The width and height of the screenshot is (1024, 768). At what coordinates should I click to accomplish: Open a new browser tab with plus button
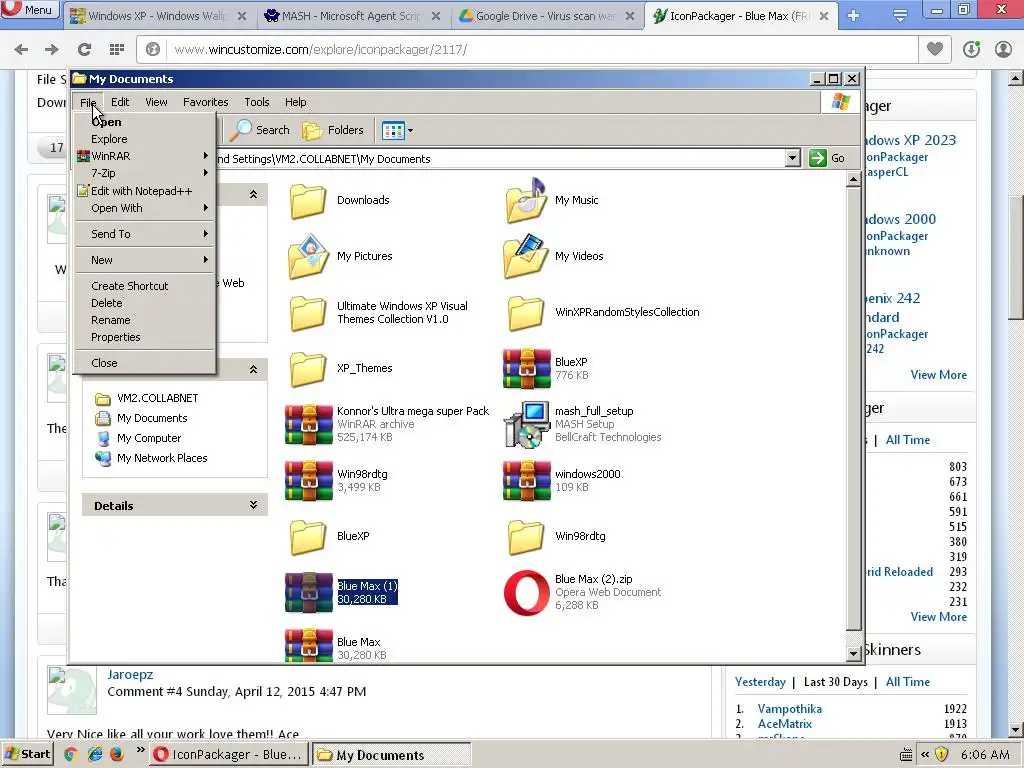pyautogui.click(x=854, y=16)
